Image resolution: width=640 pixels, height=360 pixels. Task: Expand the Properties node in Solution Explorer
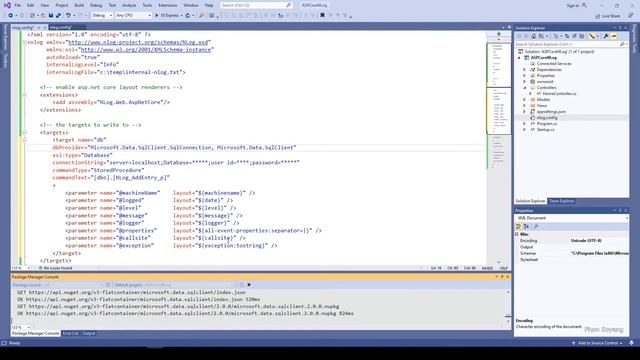pos(525,76)
